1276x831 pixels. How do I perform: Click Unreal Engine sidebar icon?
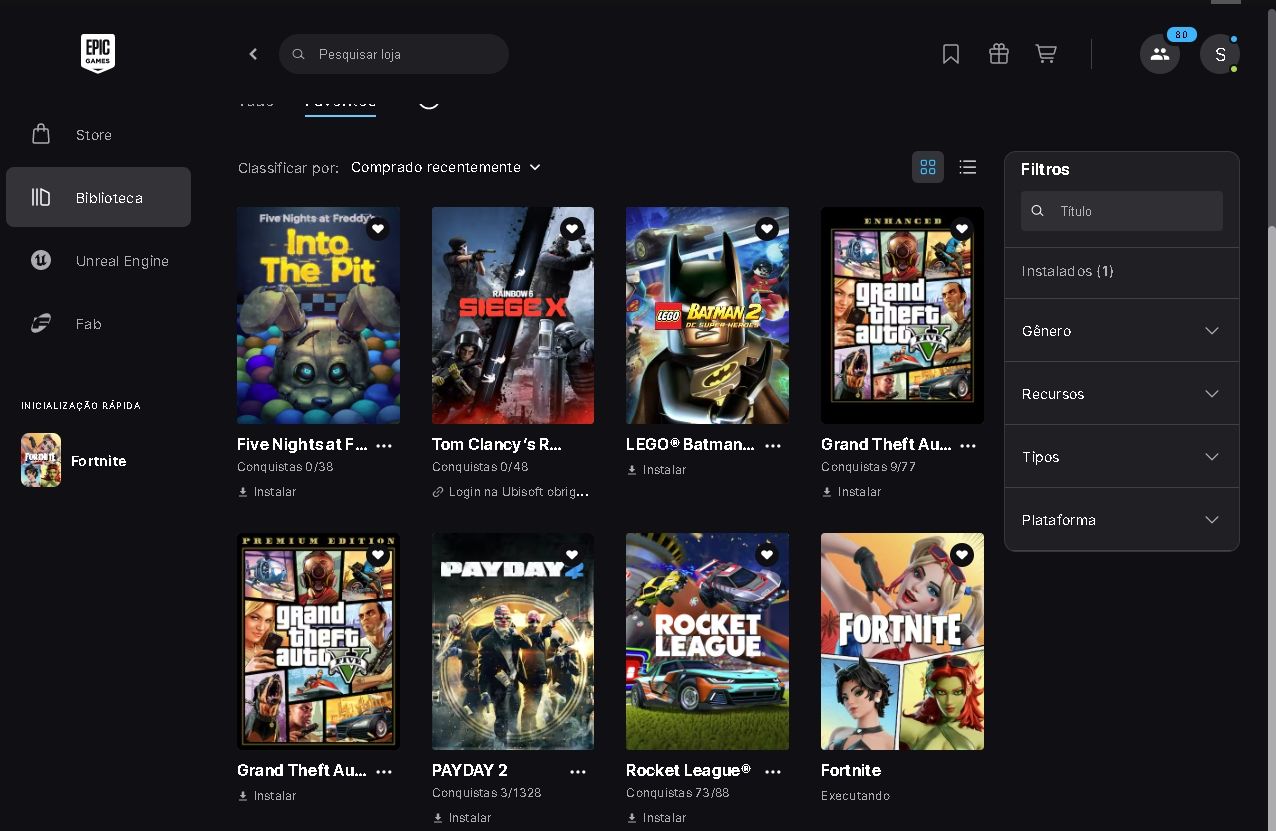[x=41, y=260]
